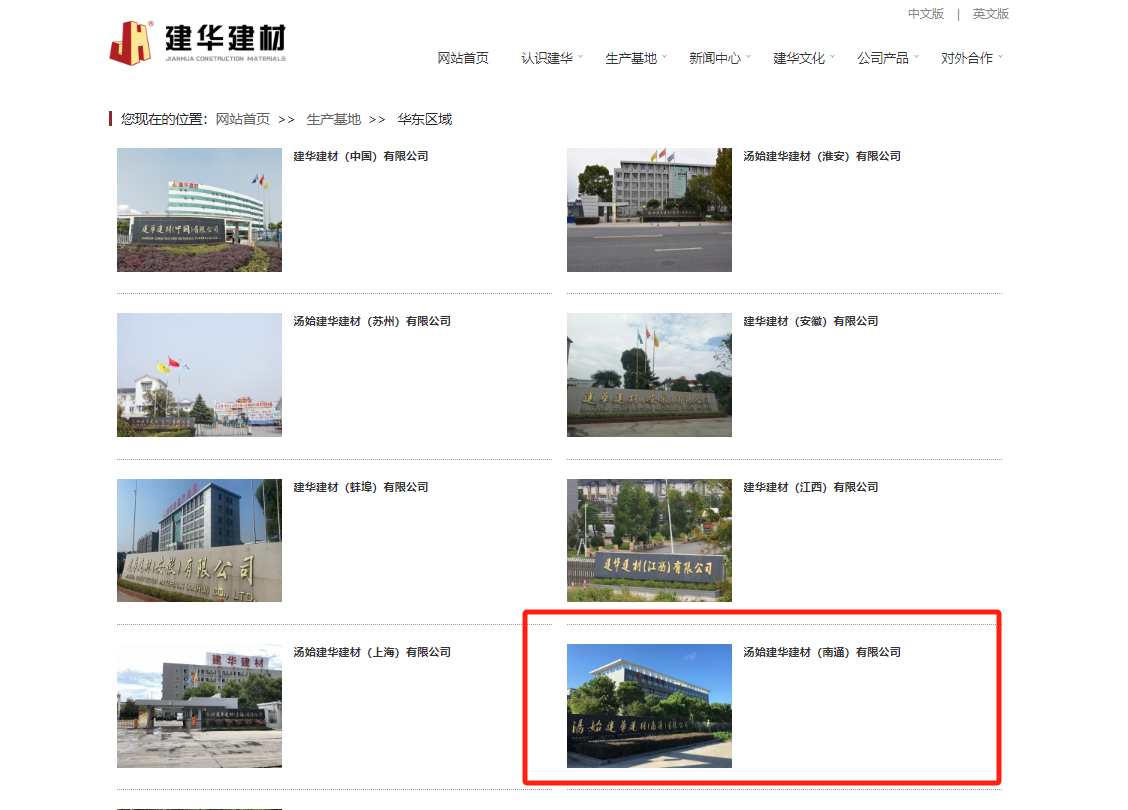The height and width of the screenshot is (810, 1128).
Task: View the 淮安 company building photo
Action: coord(649,210)
